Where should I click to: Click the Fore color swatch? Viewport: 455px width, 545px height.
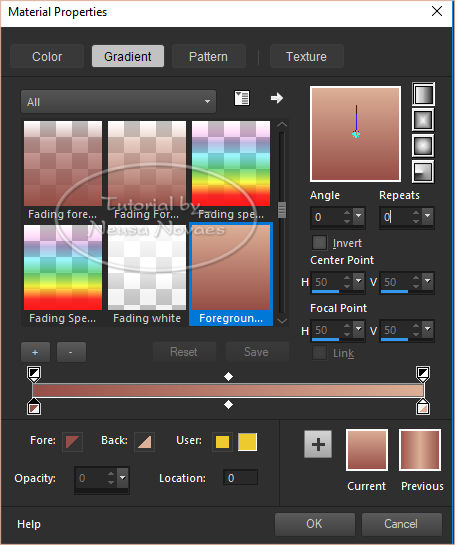pos(73,442)
